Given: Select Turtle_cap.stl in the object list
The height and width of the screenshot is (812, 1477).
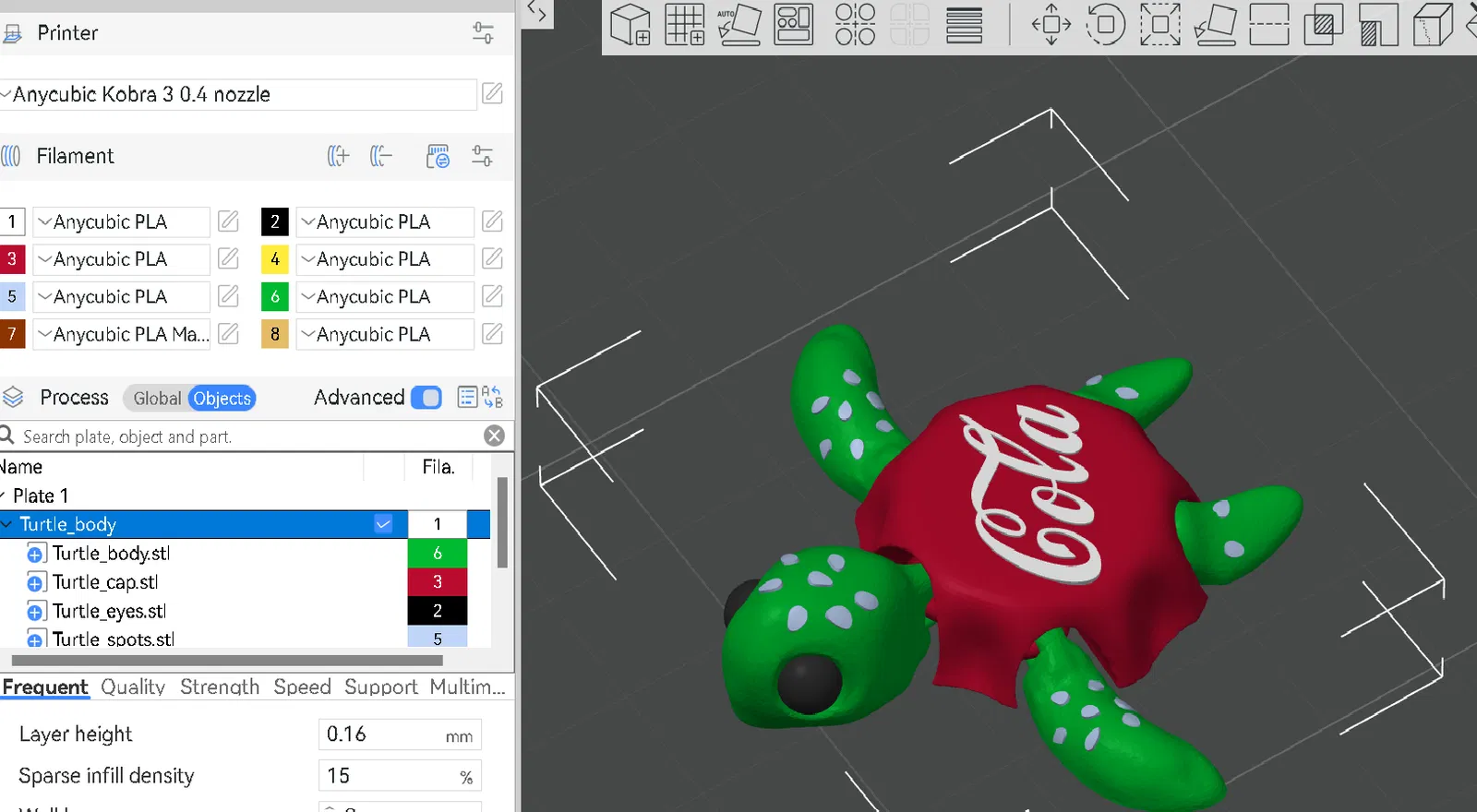Looking at the screenshot, I should pos(105,581).
